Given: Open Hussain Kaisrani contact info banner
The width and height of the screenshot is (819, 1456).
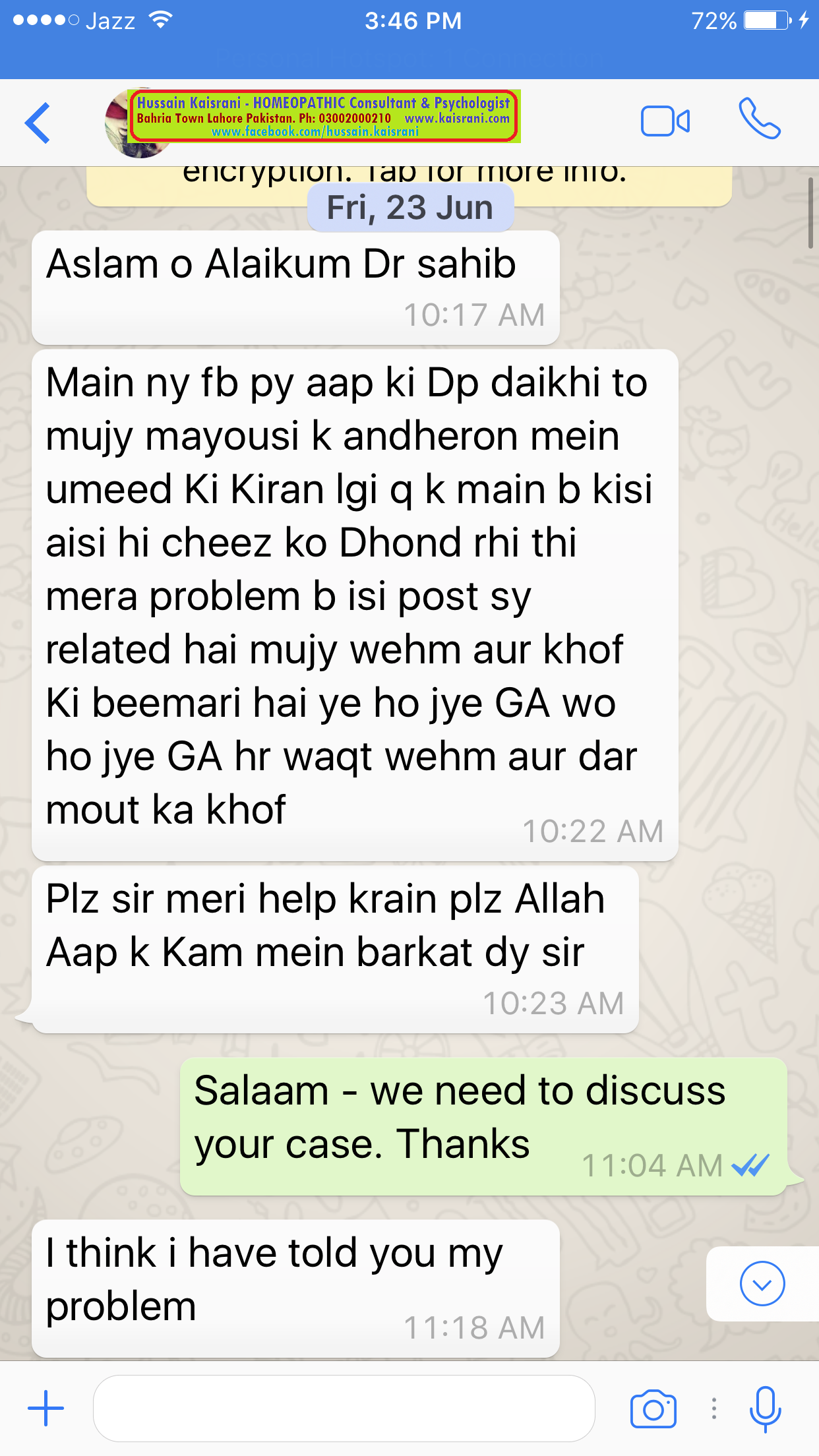Looking at the screenshot, I should [x=324, y=116].
